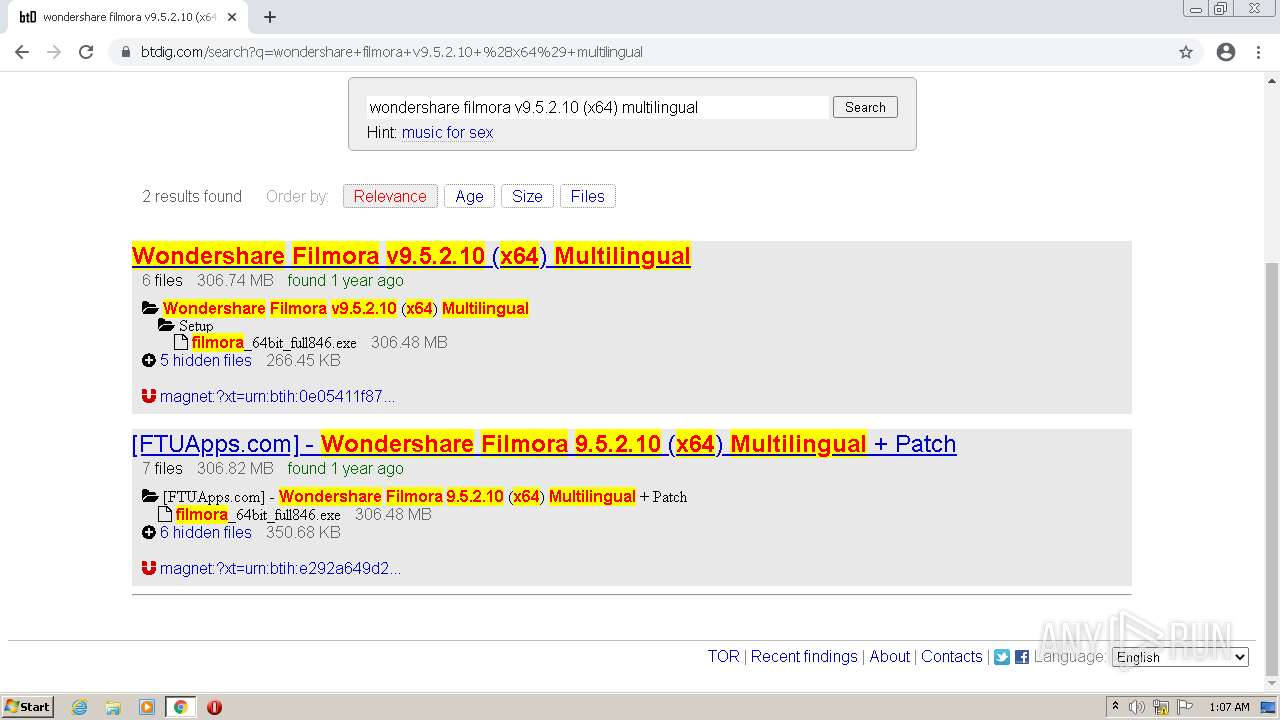Image resolution: width=1280 pixels, height=720 pixels.
Task: Open Internet Explorer from taskbar
Action: pos(80,707)
